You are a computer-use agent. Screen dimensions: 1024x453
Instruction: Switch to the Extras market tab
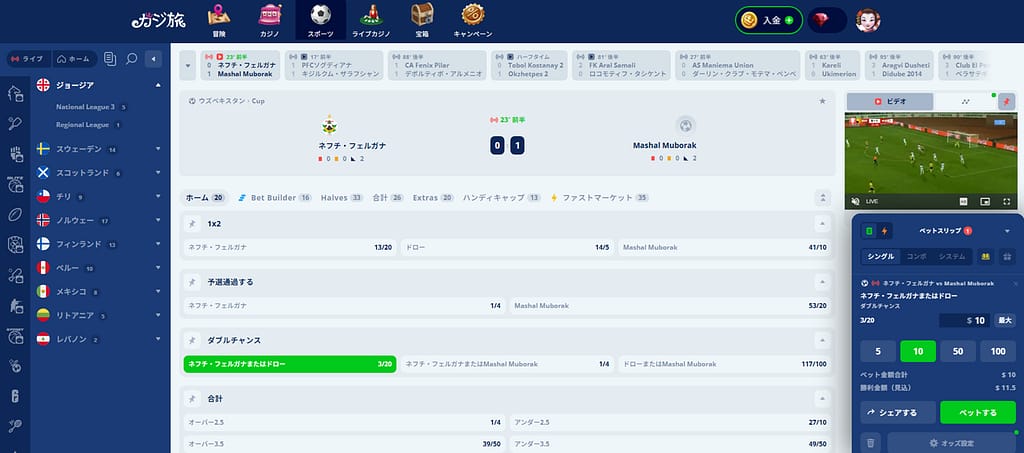pos(433,197)
